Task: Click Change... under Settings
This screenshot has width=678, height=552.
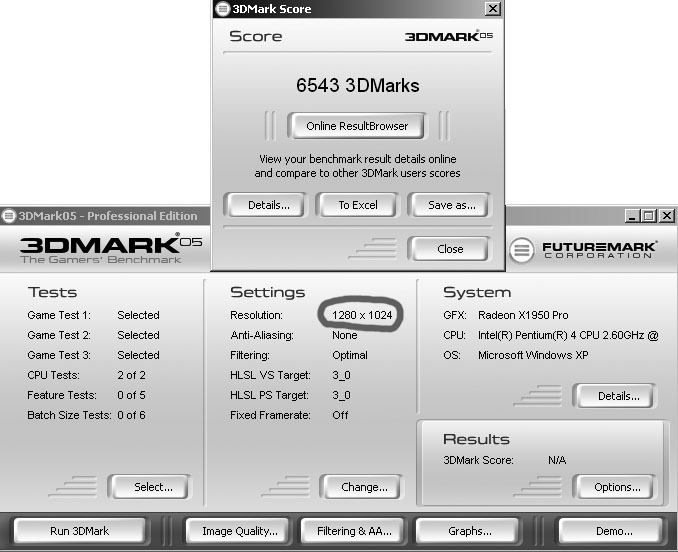Action: pos(364,487)
